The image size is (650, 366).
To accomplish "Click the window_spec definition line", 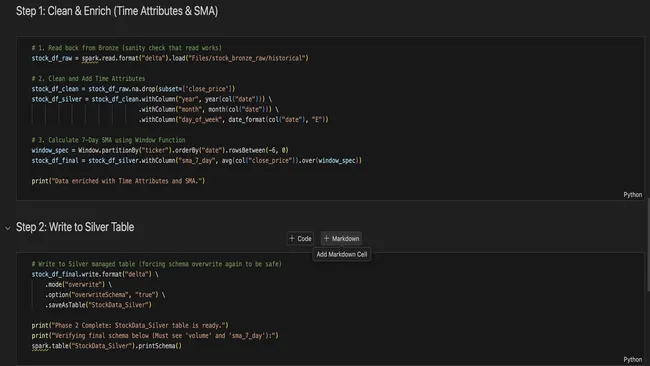I will point(160,150).
